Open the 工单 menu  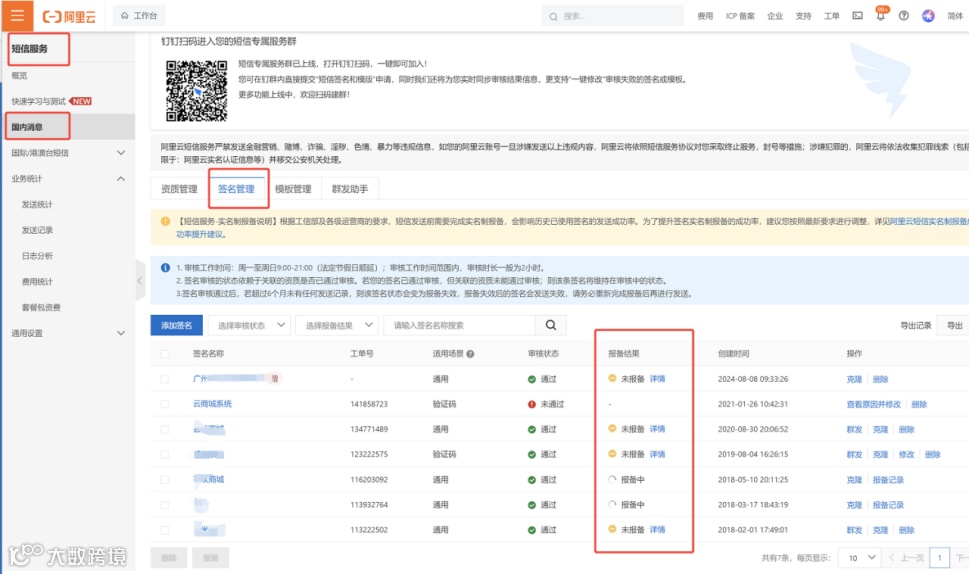click(x=832, y=16)
